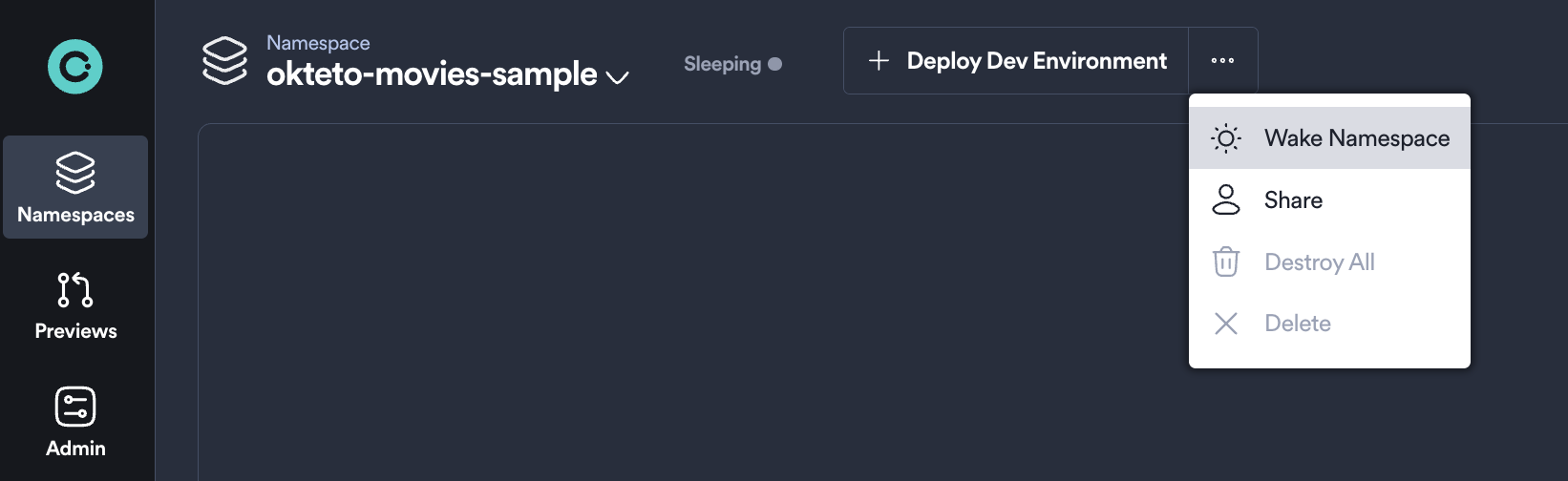Select Destroy All in the menu

(x=1319, y=262)
